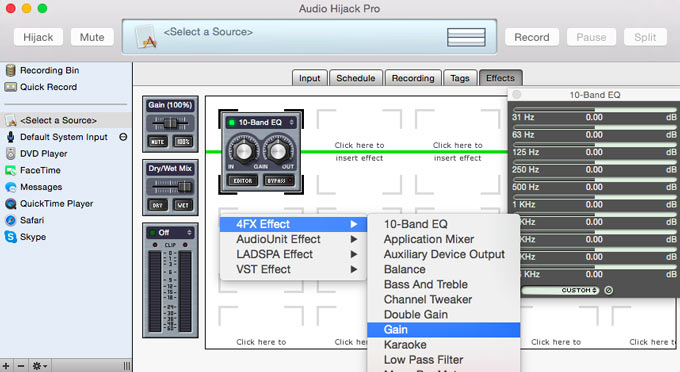Choose Channel Tweaker effect
The image size is (680, 372).
443,300
